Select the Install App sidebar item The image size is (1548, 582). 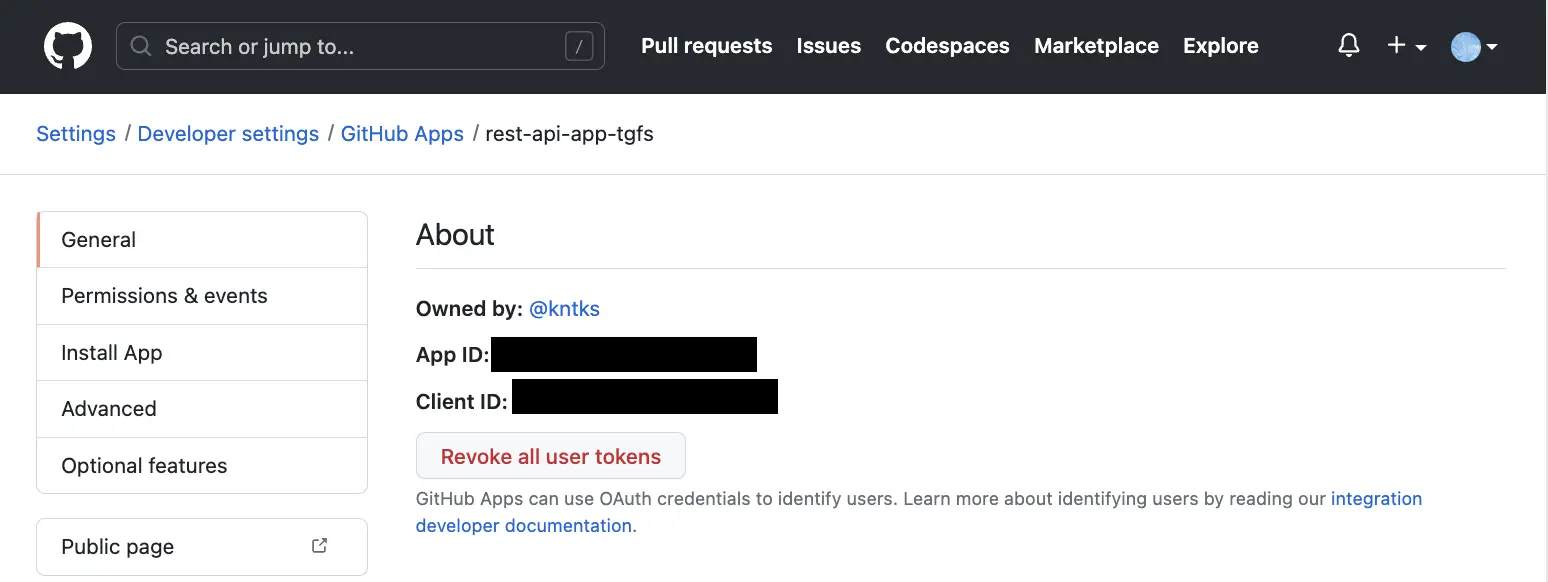pos(111,352)
